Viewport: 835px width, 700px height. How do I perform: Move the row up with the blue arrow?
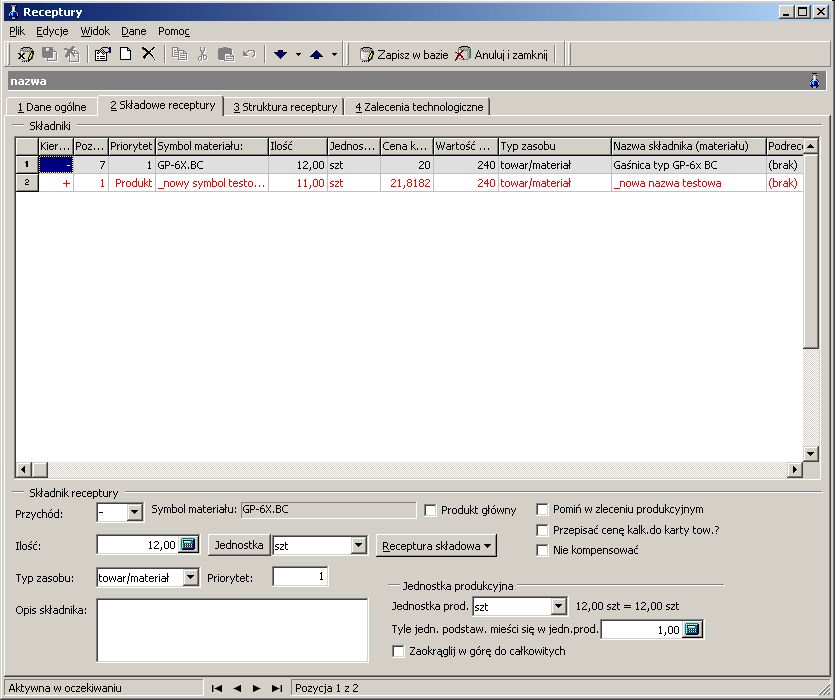tap(317, 54)
